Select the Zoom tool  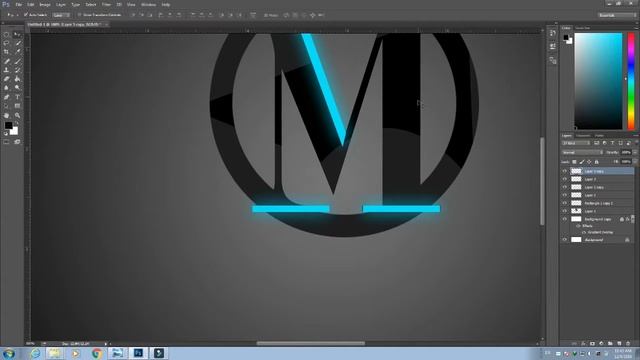17,116
